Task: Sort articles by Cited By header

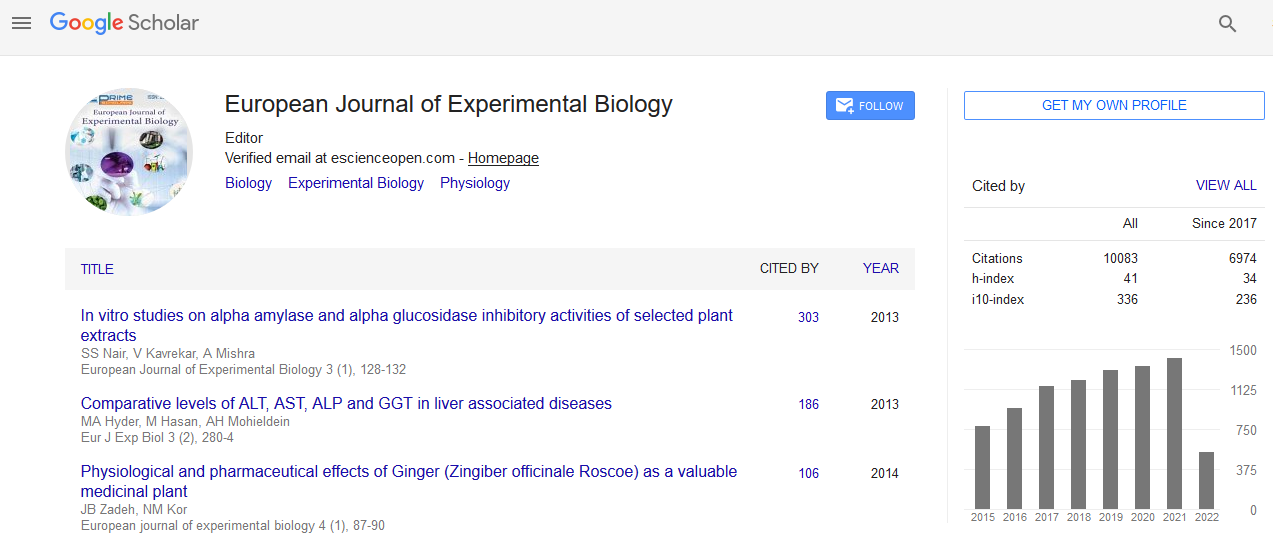Action: 788,268
